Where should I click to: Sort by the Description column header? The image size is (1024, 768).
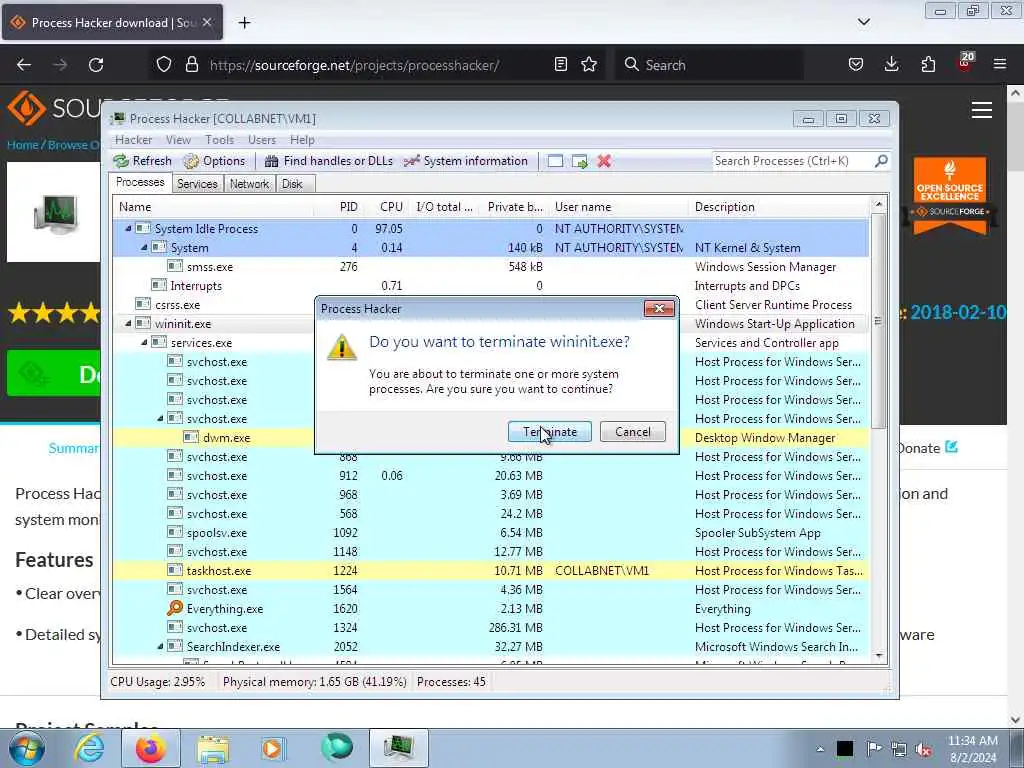(779, 207)
